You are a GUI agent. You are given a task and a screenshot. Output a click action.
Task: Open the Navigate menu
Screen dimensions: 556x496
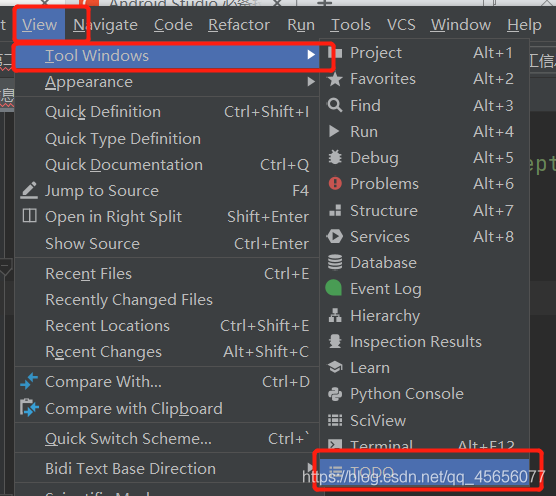pos(105,25)
